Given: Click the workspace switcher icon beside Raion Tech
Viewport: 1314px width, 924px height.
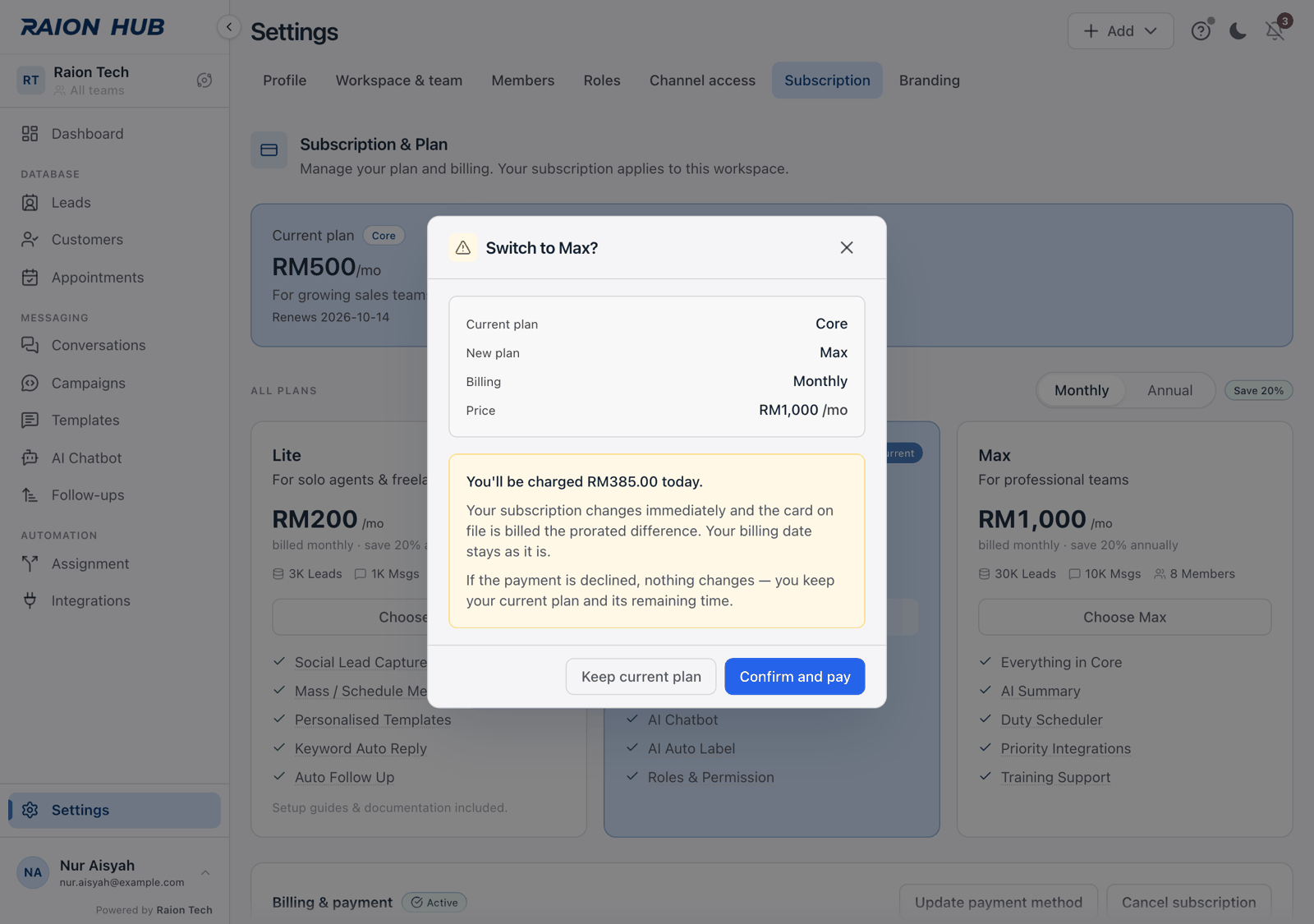Looking at the screenshot, I should click(204, 80).
